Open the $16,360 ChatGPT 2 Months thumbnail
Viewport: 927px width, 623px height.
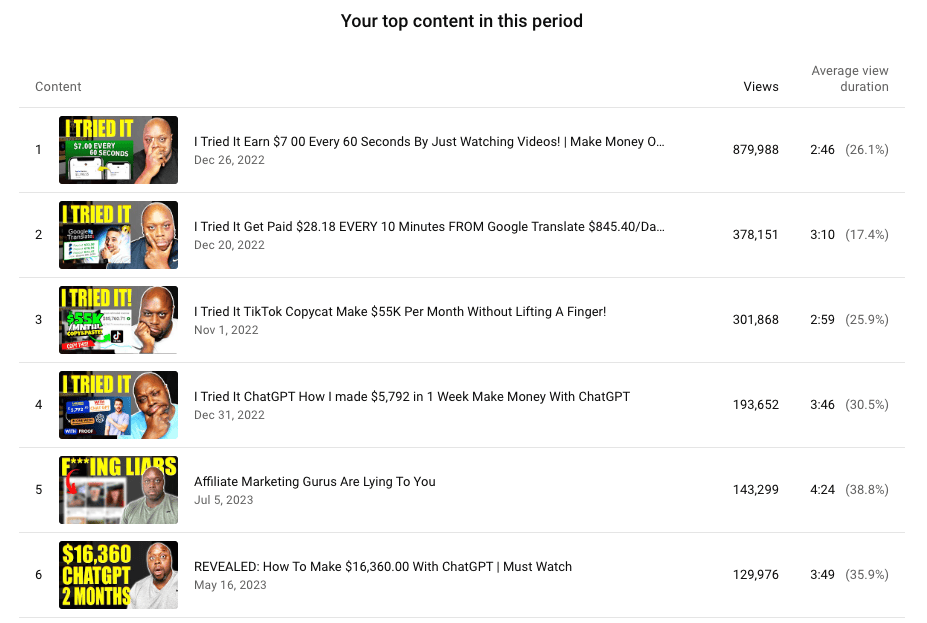point(118,575)
